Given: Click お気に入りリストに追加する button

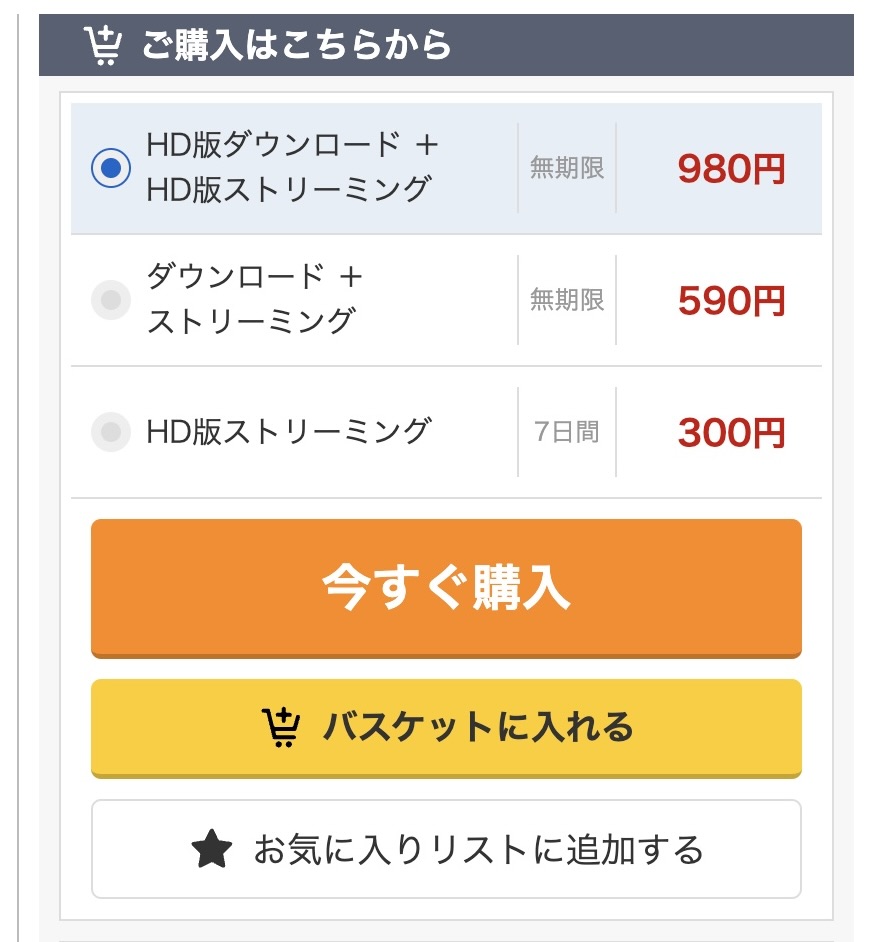Looking at the screenshot, I should click(446, 849).
